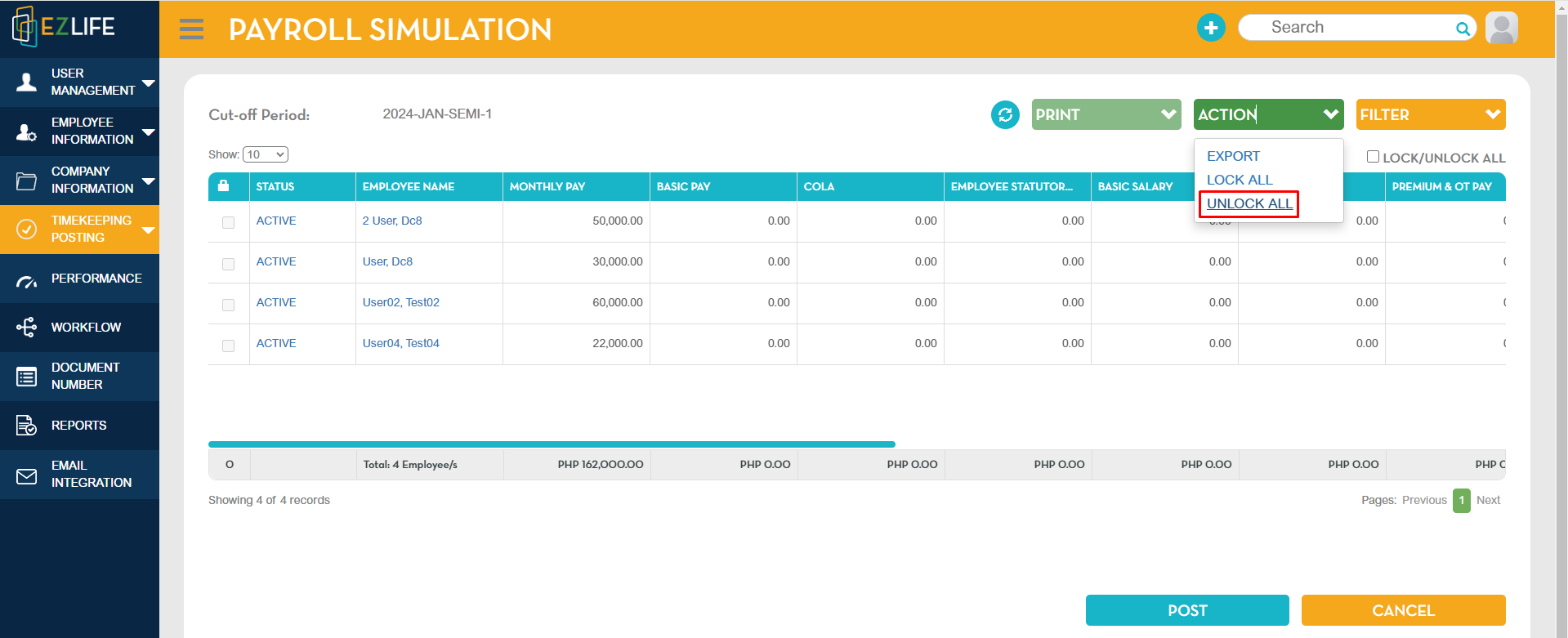Click the User Management person icon
The width and height of the screenshot is (1568, 638).
point(27,82)
